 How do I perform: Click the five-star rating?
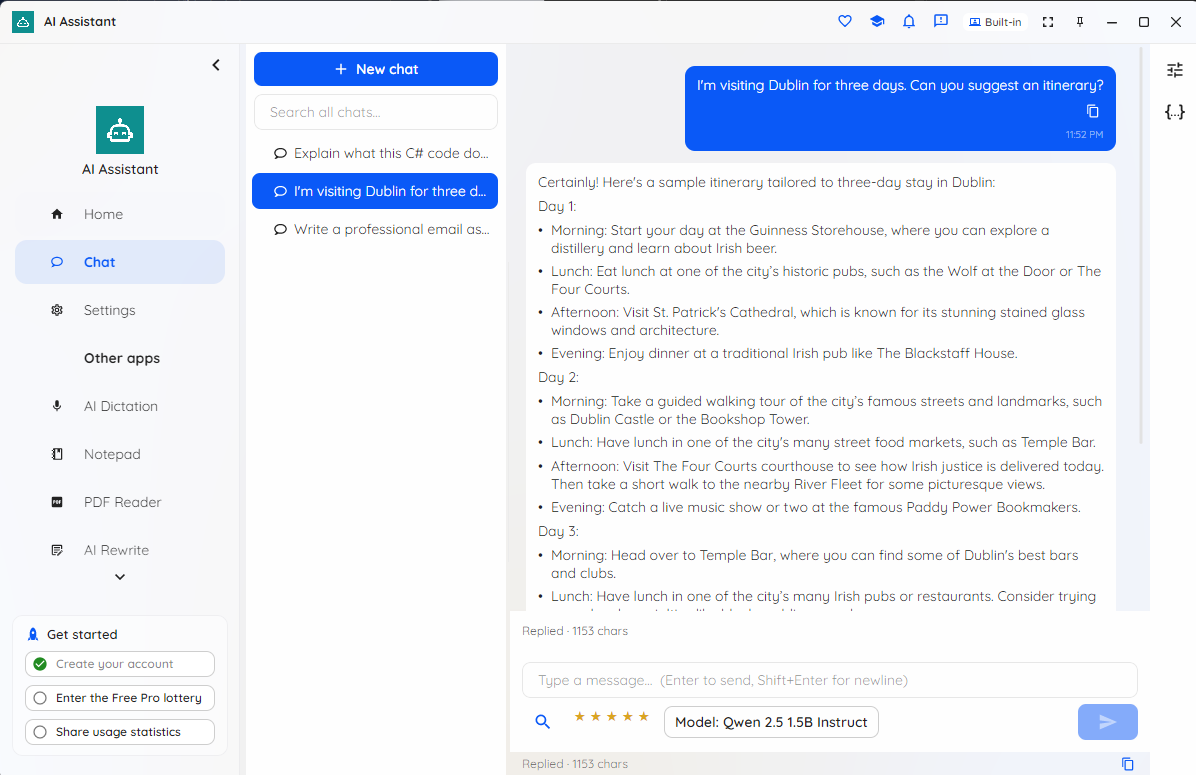pyautogui.click(x=612, y=716)
